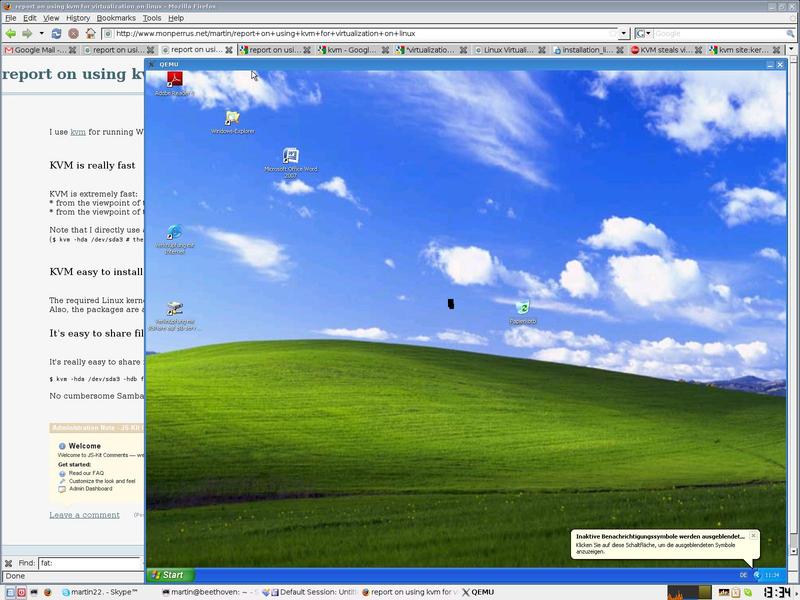Click the taskbar clock
The height and width of the screenshot is (600, 800).
click(x=778, y=592)
